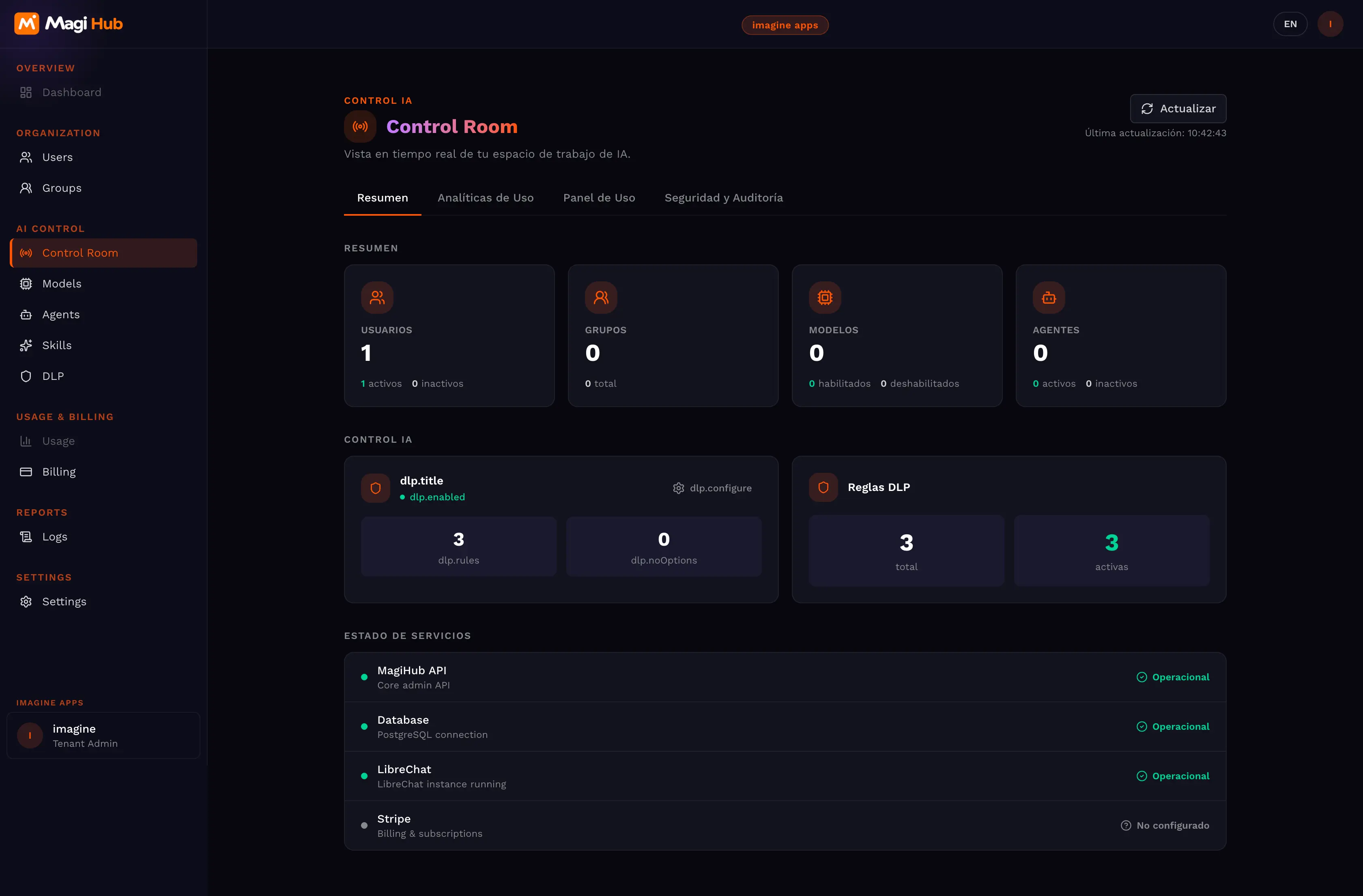Click the Usuarios card icon
This screenshot has height=896, width=1363.
tap(377, 297)
